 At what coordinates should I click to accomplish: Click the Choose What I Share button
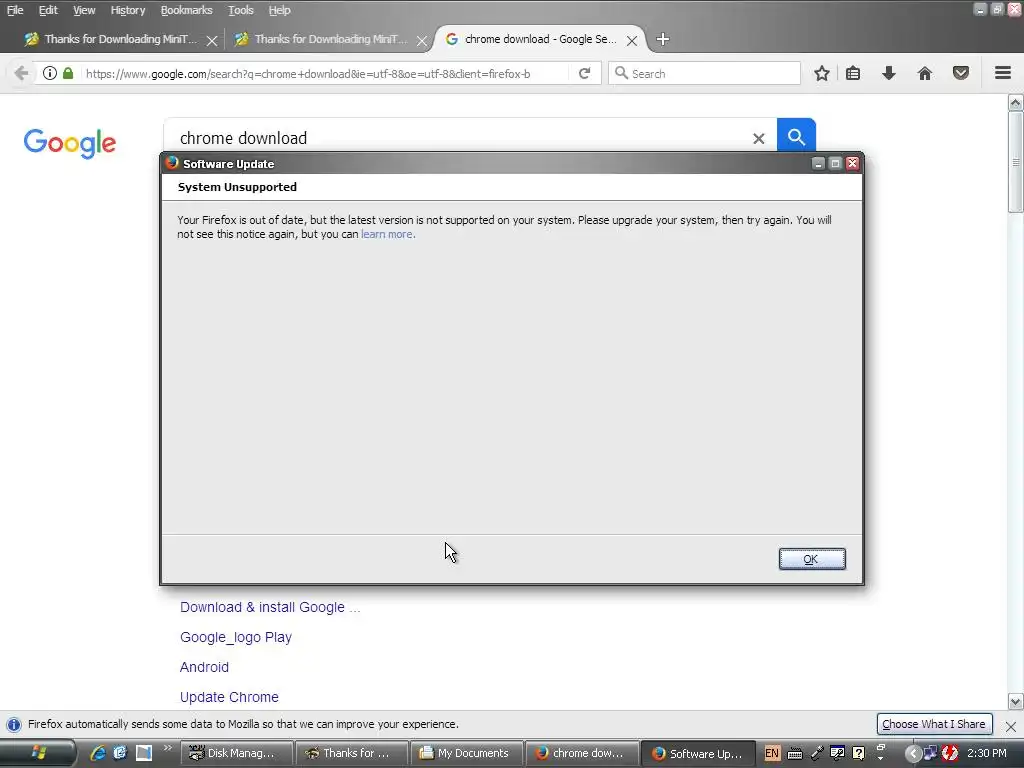point(934,724)
